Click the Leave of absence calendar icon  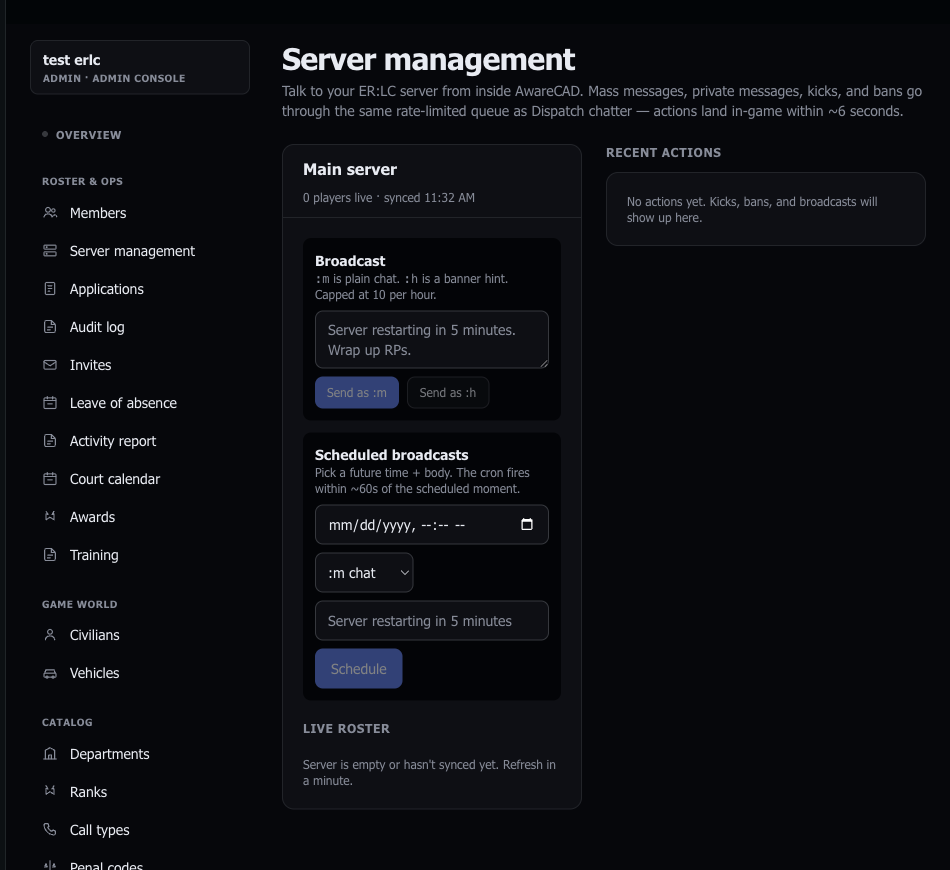coord(50,403)
